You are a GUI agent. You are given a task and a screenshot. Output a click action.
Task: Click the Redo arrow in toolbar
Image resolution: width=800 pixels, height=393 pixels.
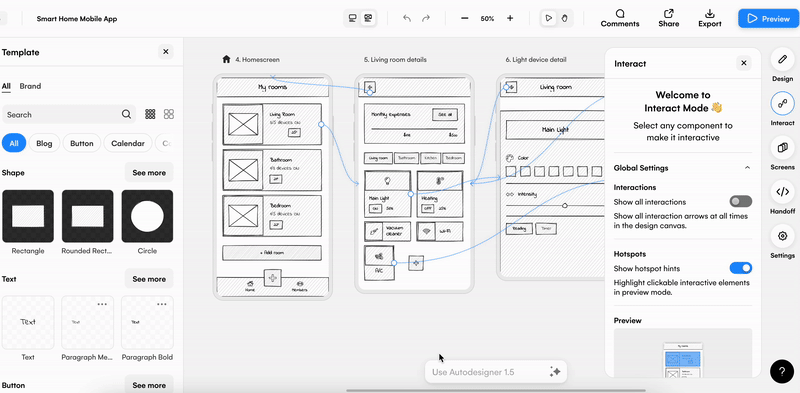point(426,18)
